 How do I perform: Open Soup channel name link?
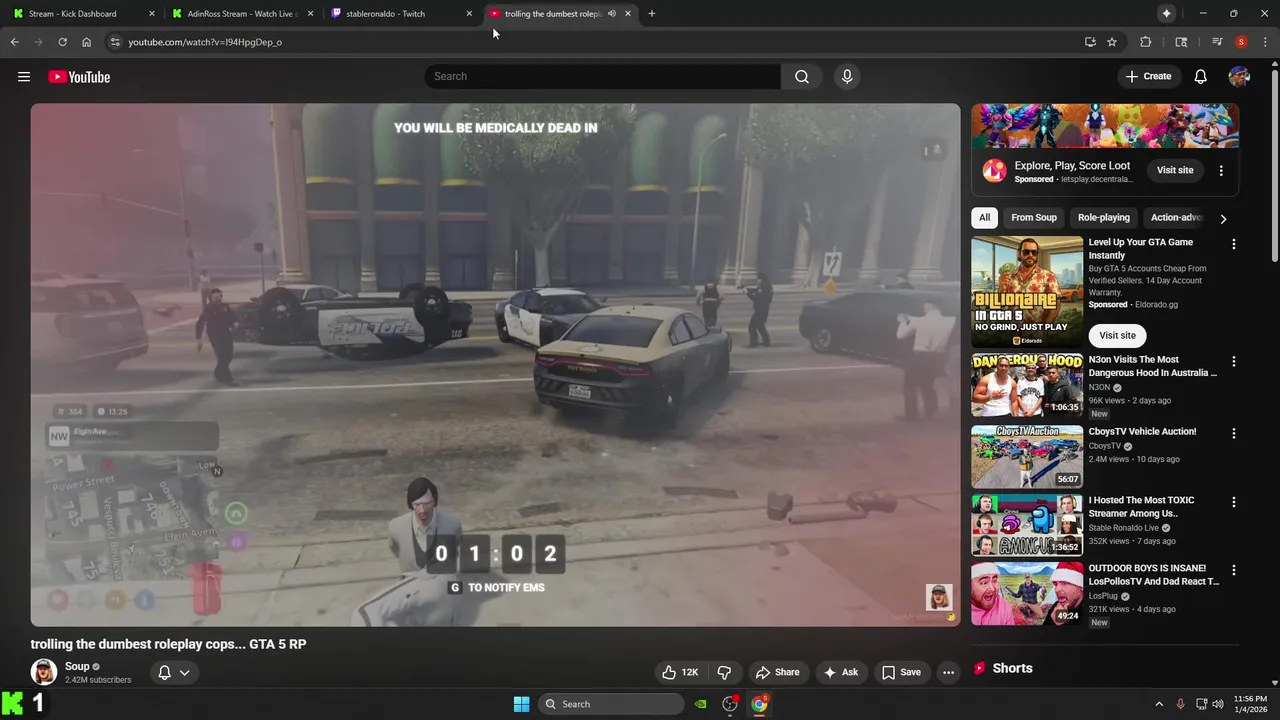[x=77, y=666]
